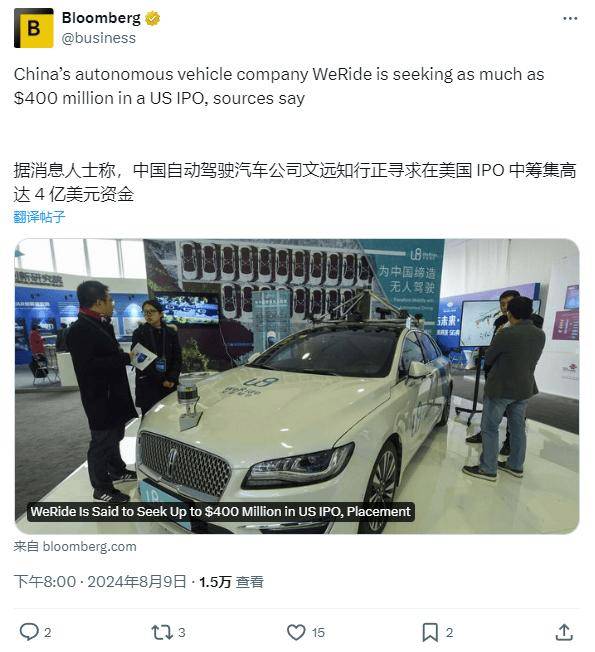The height and width of the screenshot is (652, 595).
Task: Click the like count number 15
Action: click(318, 633)
